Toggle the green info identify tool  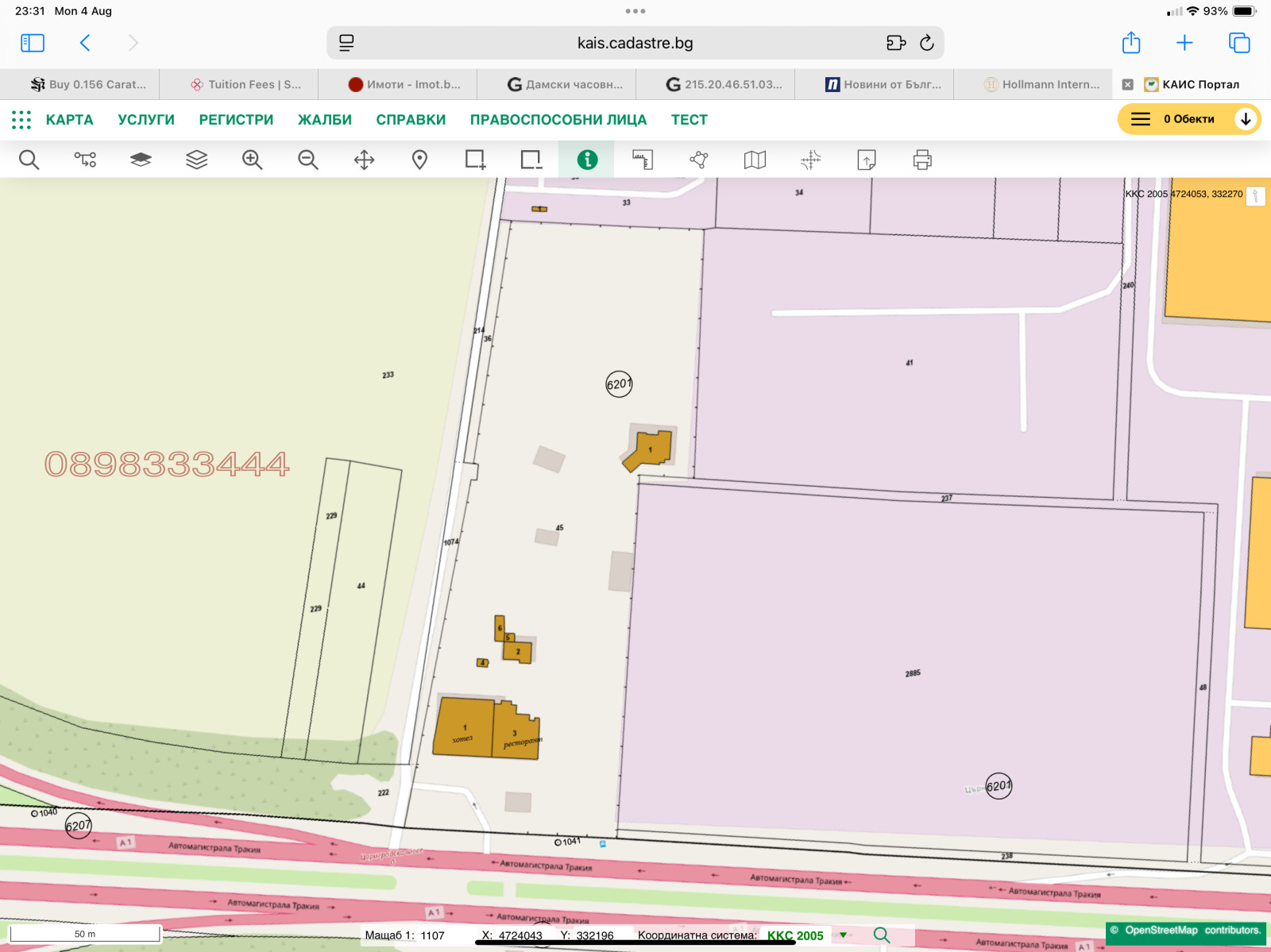coord(587,160)
